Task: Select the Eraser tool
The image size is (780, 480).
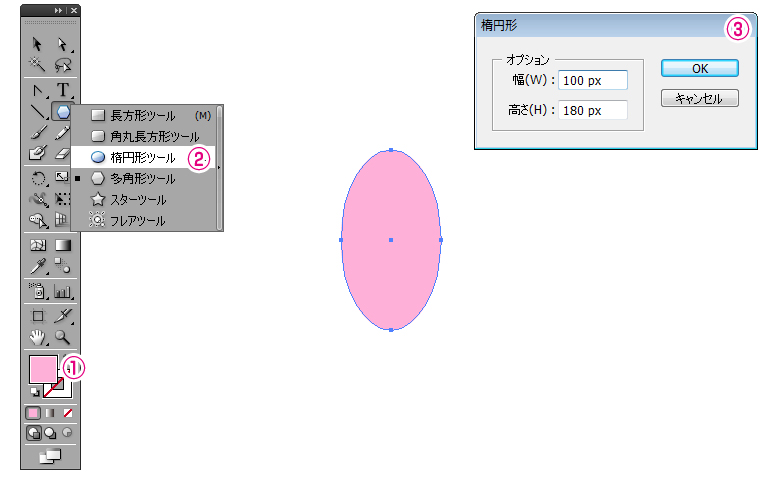Action: [x=62, y=153]
